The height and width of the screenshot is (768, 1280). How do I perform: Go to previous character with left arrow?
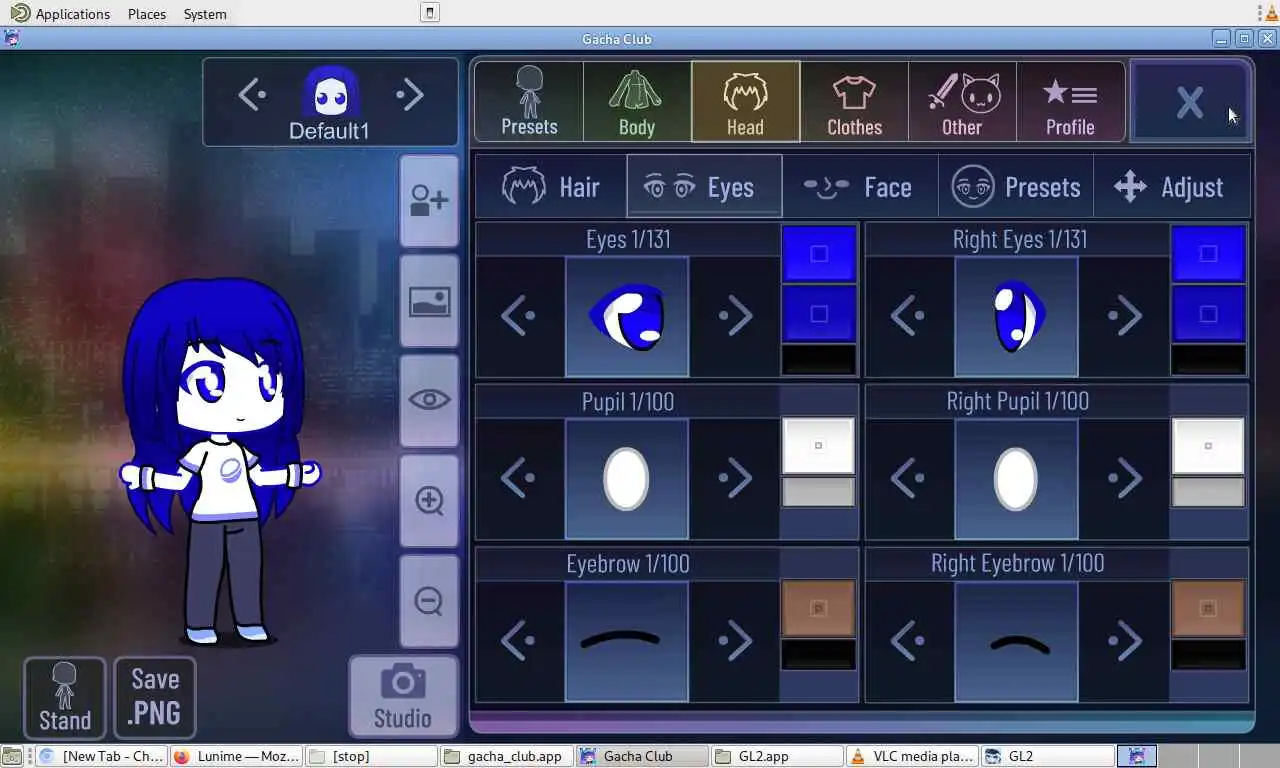coord(252,95)
